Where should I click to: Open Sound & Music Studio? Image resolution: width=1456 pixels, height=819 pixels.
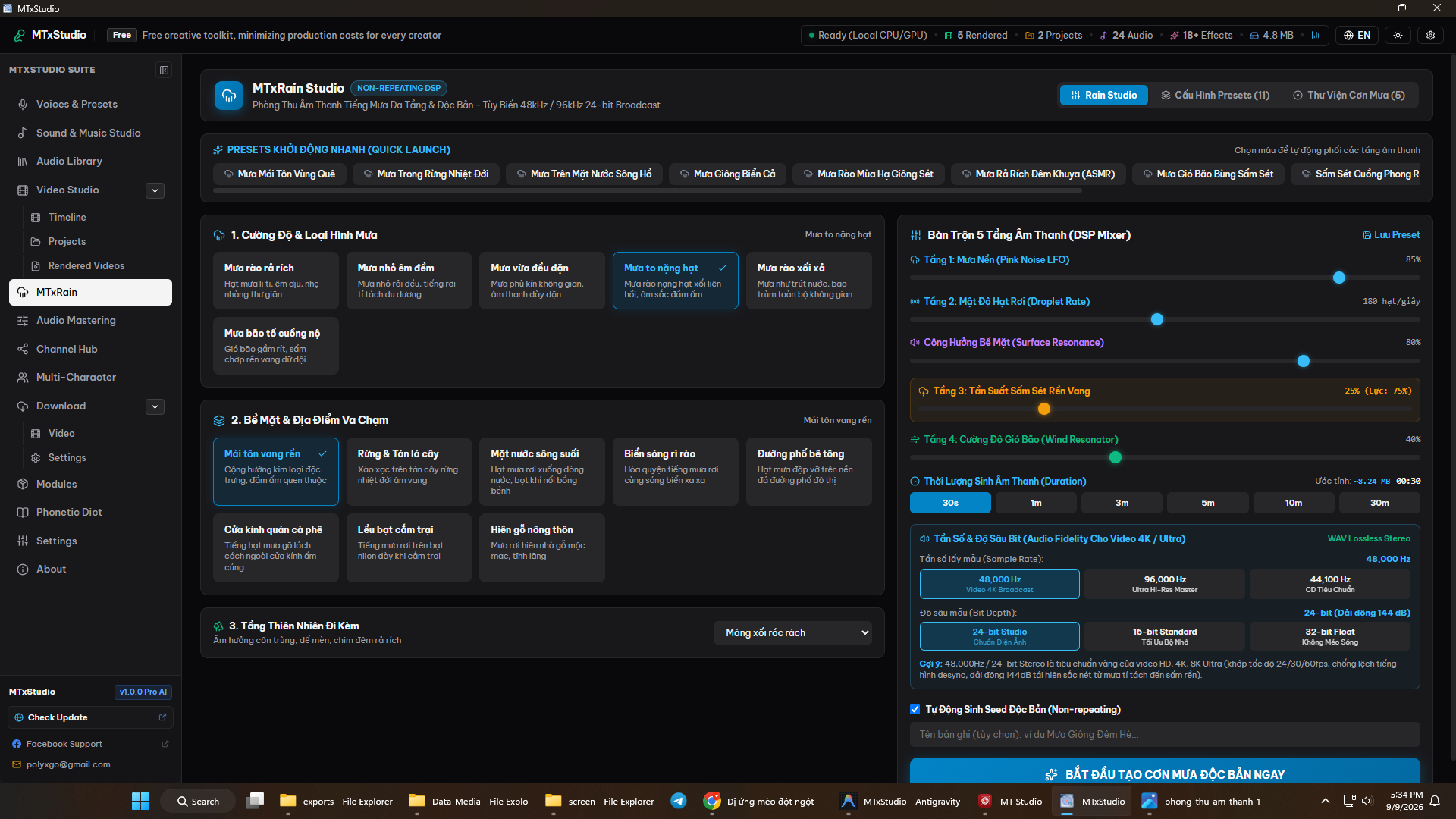coord(90,133)
